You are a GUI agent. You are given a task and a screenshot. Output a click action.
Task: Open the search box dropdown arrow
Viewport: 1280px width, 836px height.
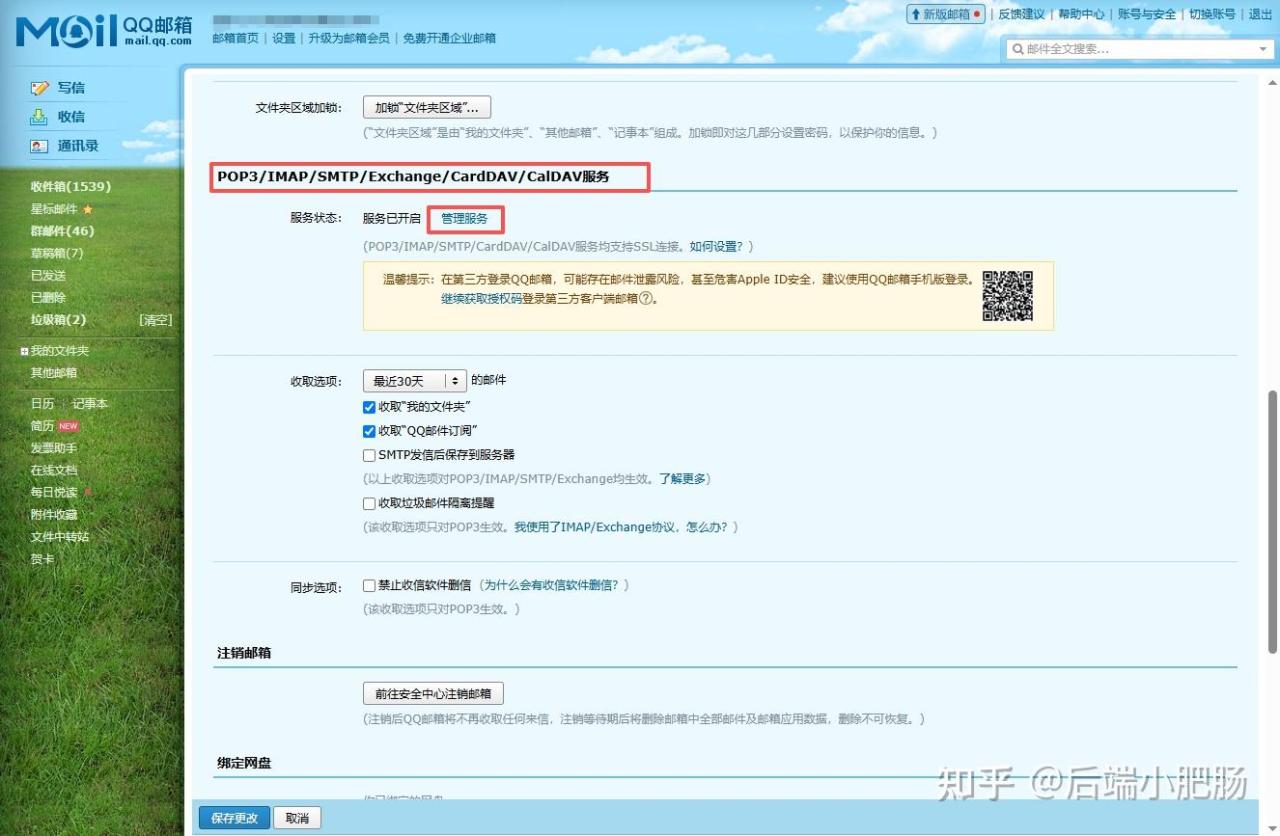(1263, 49)
